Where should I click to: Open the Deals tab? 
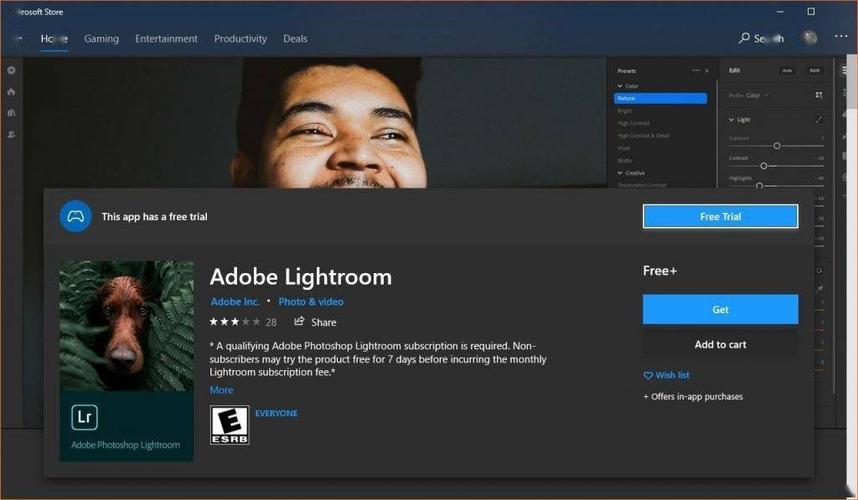[x=295, y=39]
